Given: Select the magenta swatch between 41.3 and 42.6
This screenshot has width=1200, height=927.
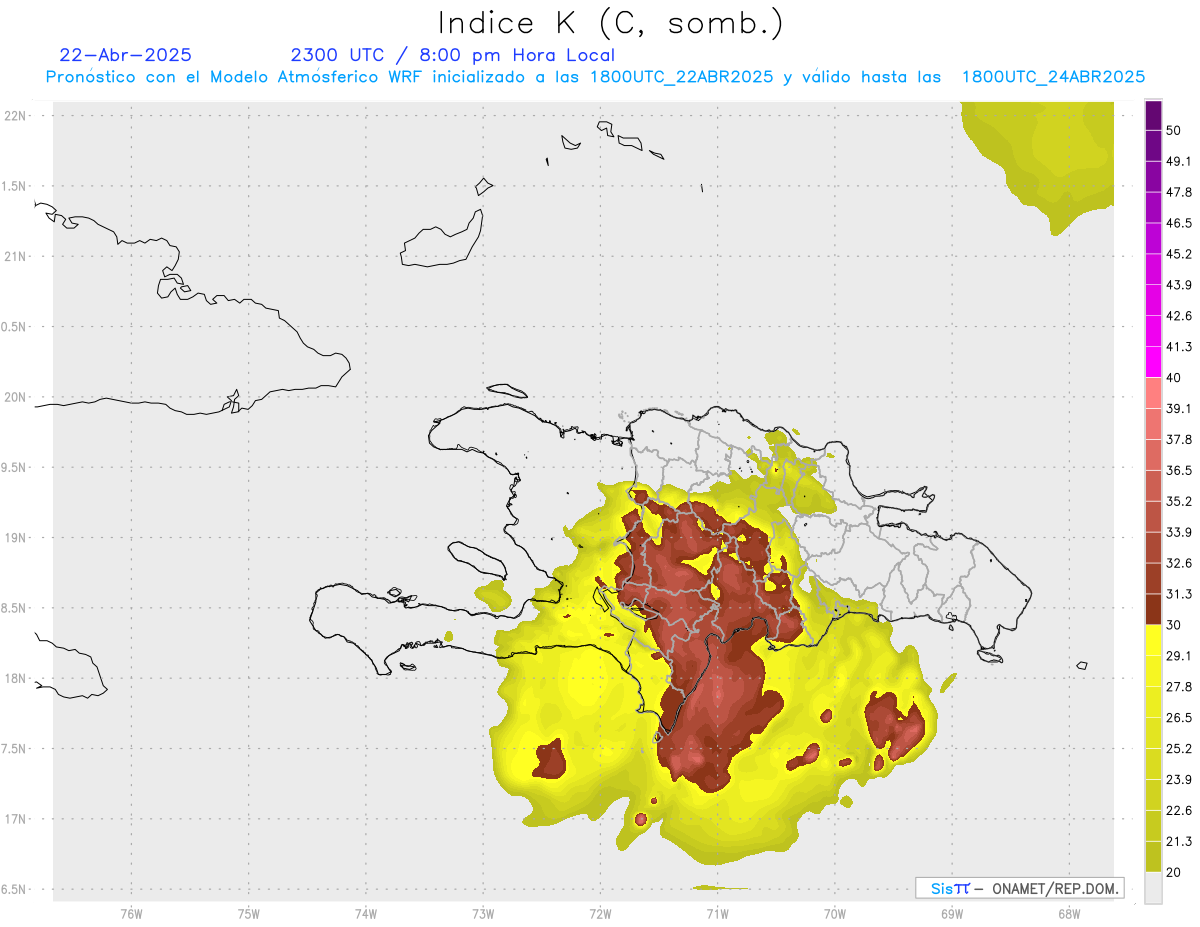Looking at the screenshot, I should coord(1153,331).
